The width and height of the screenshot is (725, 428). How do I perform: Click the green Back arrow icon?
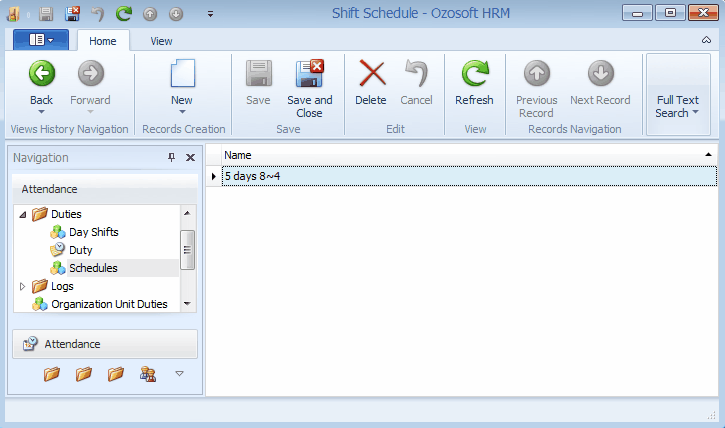[x=42, y=73]
